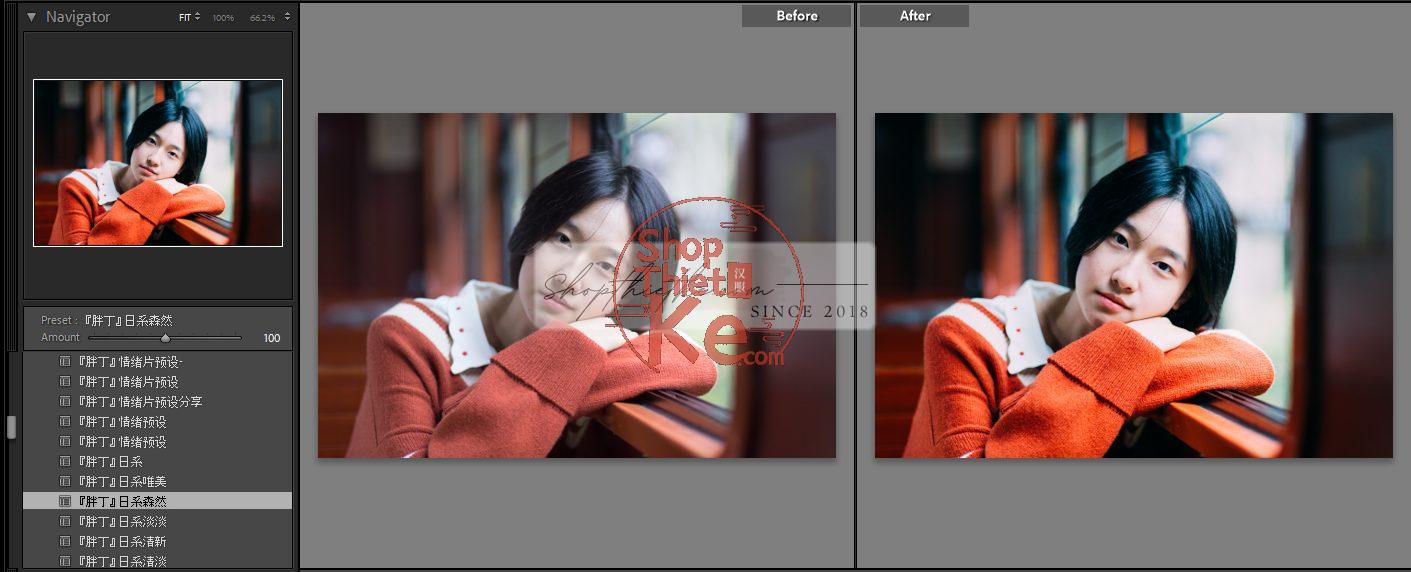1411x572 pixels.
Task: Set Navigator zoom to 100%
Action: coord(222,18)
